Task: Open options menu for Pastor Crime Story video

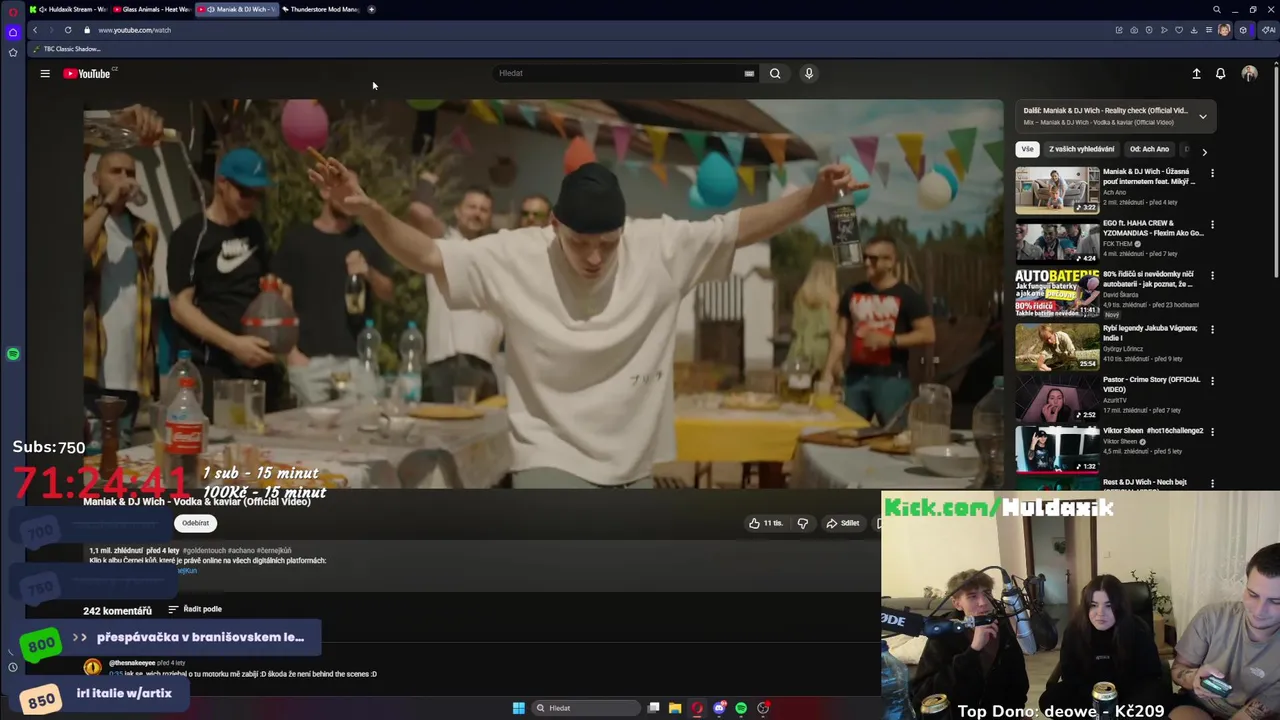Action: click(1213, 381)
